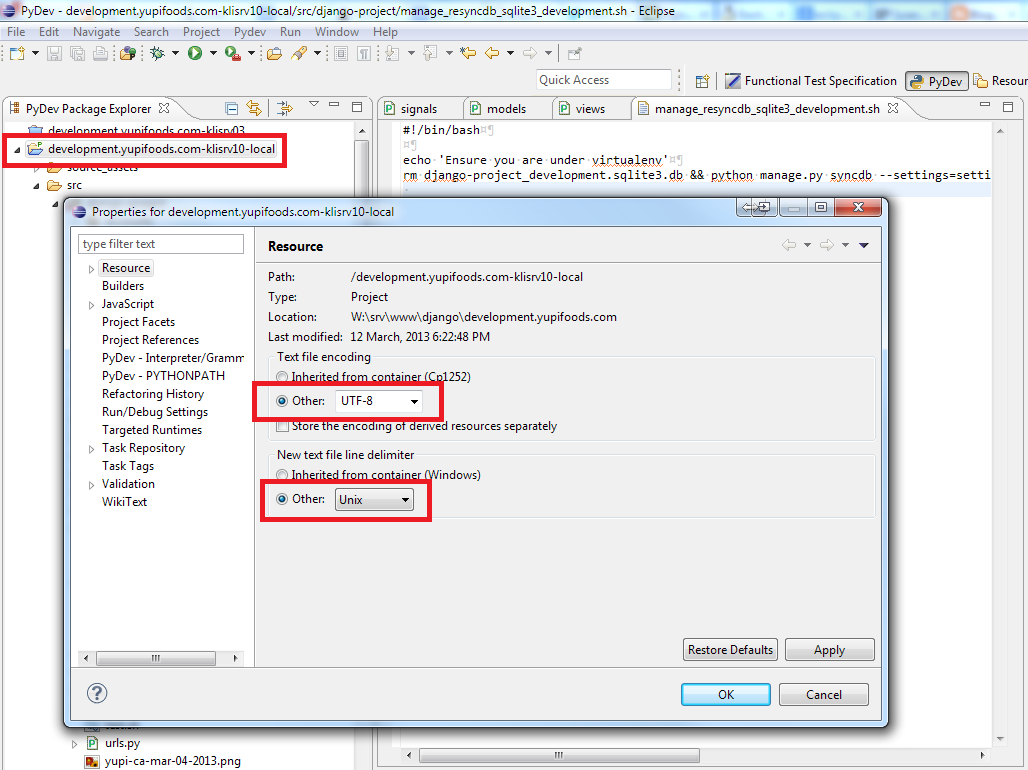This screenshot has width=1028, height=770.
Task: Select Inherited from container (Windows) radio
Action: [282, 475]
